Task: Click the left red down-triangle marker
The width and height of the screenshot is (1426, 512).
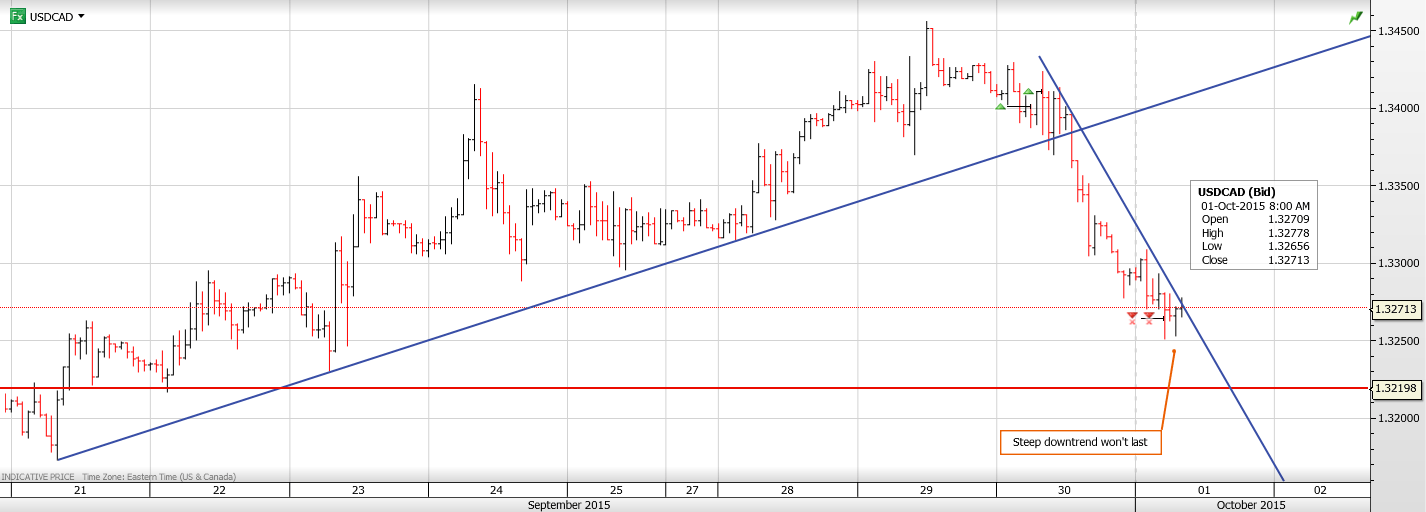Action: [1132, 316]
